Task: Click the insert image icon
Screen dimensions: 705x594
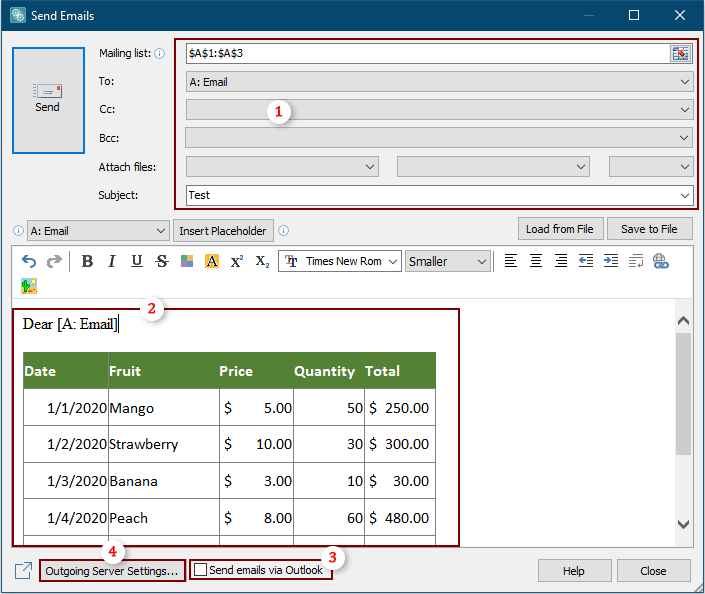Action: tap(29, 286)
